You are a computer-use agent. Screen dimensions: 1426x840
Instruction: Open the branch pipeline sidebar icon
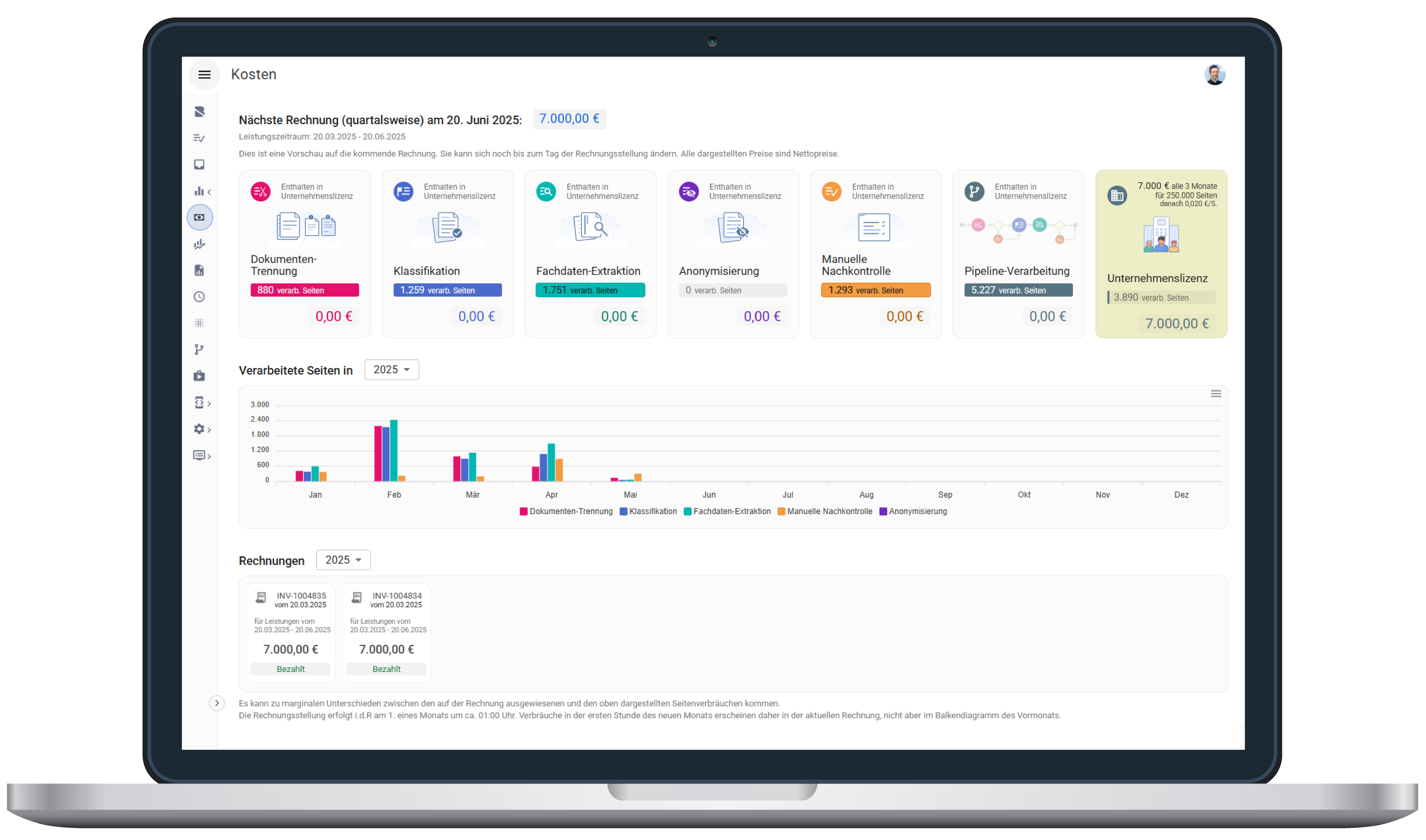(199, 350)
